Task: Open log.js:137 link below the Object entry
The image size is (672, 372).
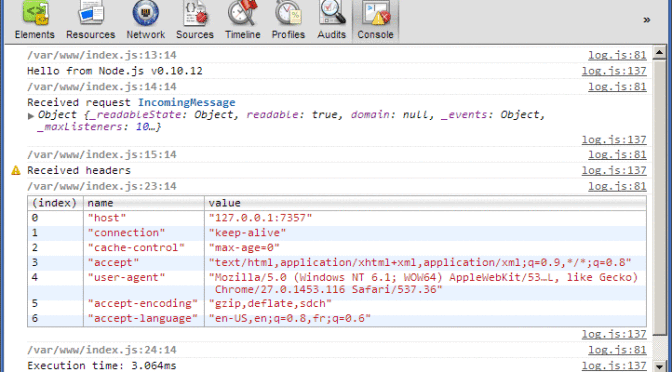Action: (614, 140)
